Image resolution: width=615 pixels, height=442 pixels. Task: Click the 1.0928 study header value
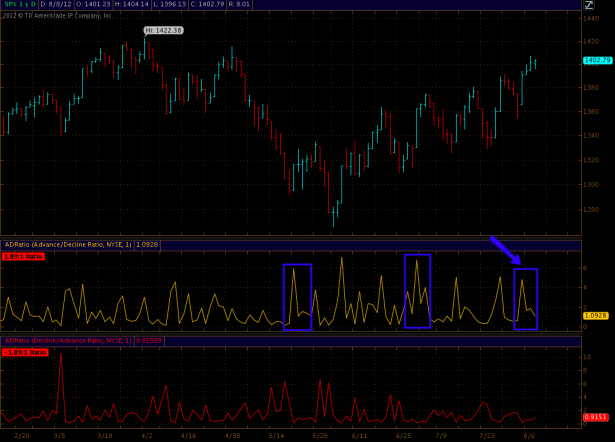(x=147, y=245)
